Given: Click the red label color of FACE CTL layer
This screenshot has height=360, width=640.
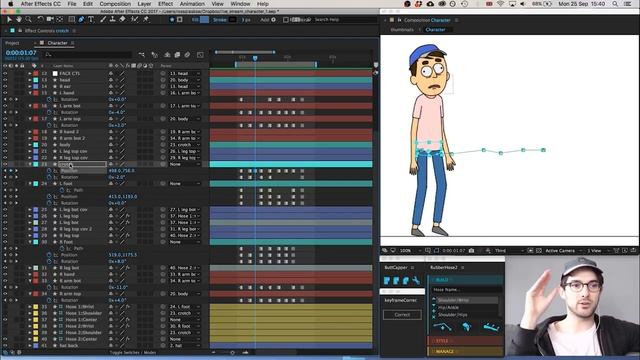Looking at the screenshot, I should (x=36, y=73).
